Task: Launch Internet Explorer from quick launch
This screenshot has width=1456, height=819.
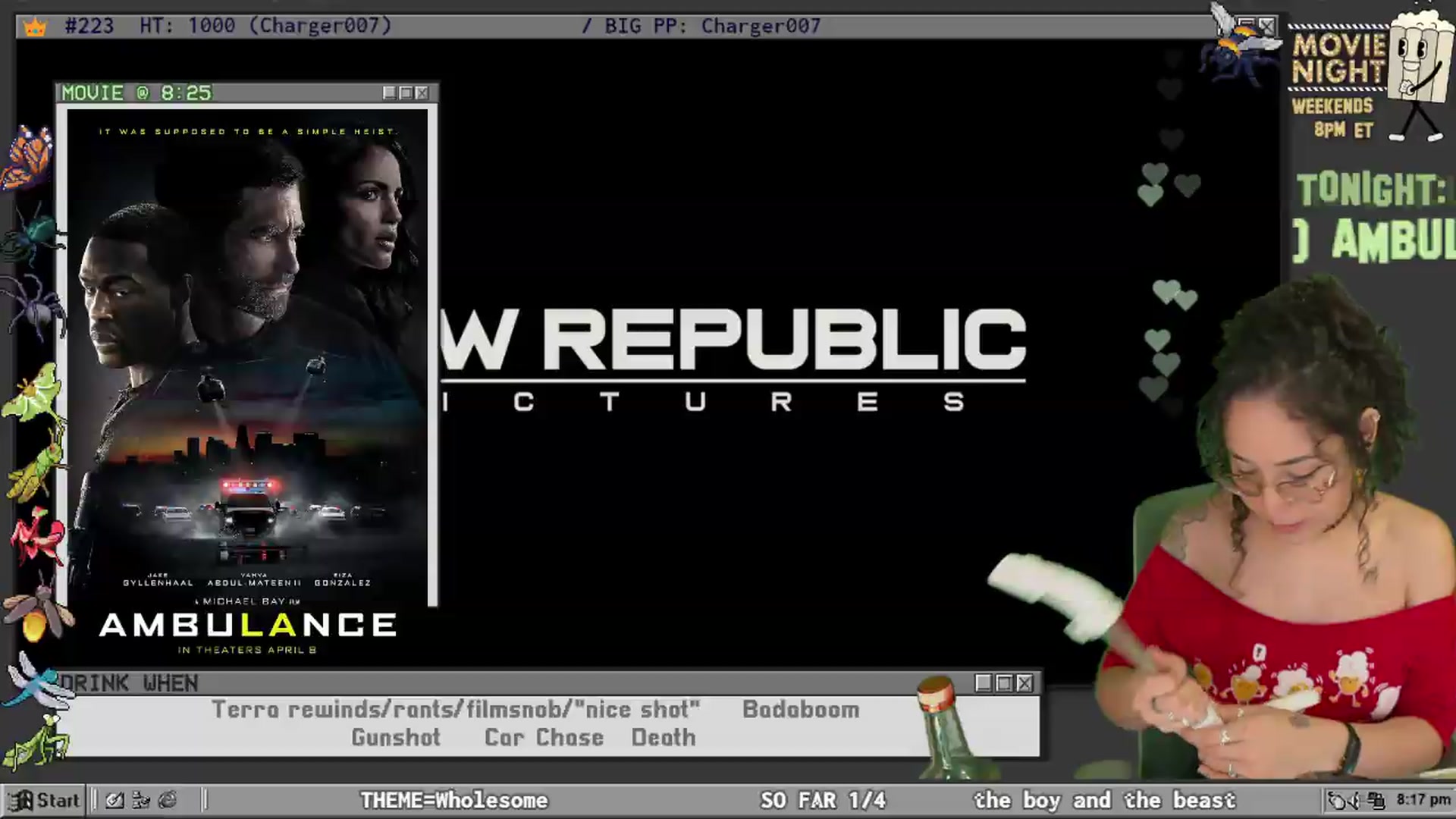Action: pyautogui.click(x=168, y=800)
